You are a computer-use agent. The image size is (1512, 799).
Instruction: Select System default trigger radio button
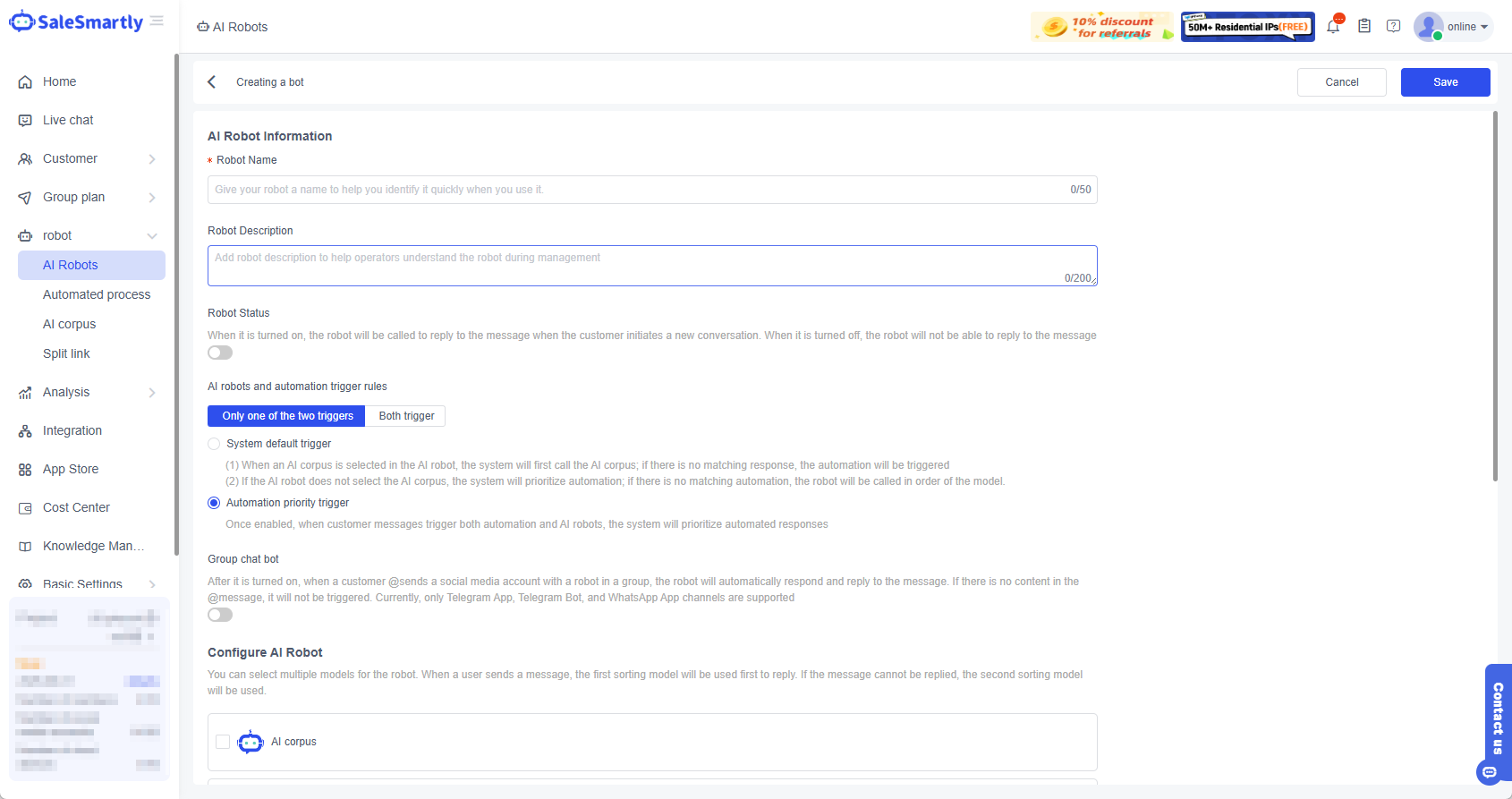pyautogui.click(x=214, y=444)
